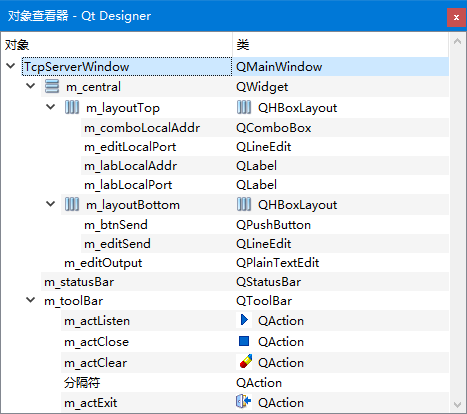Select the m_layoutBottom object
The image size is (467, 414).
pyautogui.click(x=133, y=205)
